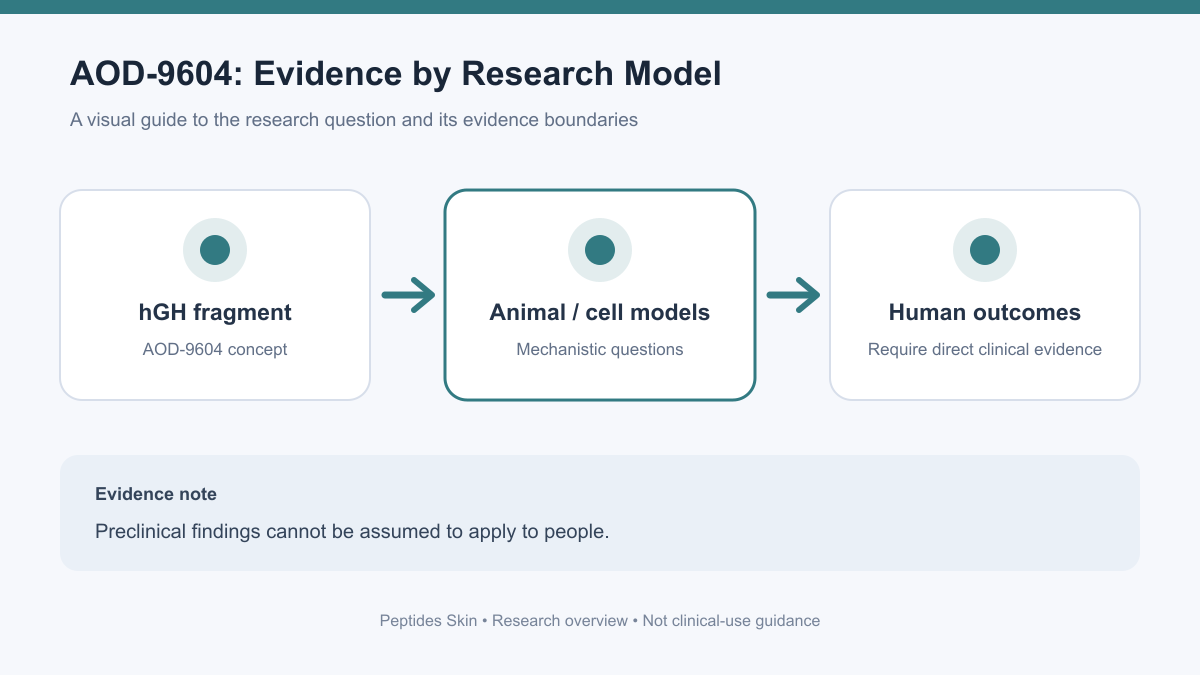Select the Human outcomes heading
Viewport: 1200px width, 675px height.
click(x=985, y=312)
